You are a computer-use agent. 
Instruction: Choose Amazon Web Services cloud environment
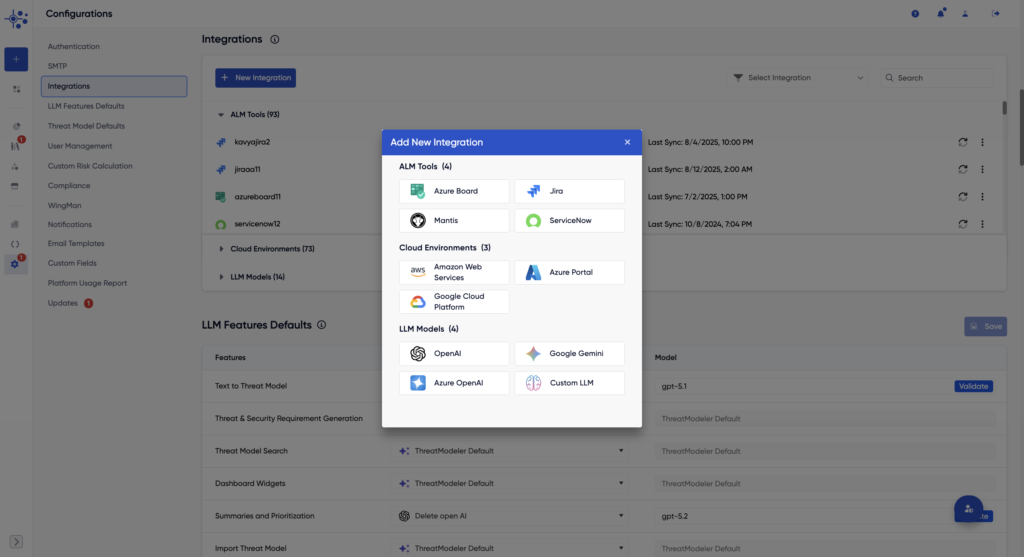454,272
